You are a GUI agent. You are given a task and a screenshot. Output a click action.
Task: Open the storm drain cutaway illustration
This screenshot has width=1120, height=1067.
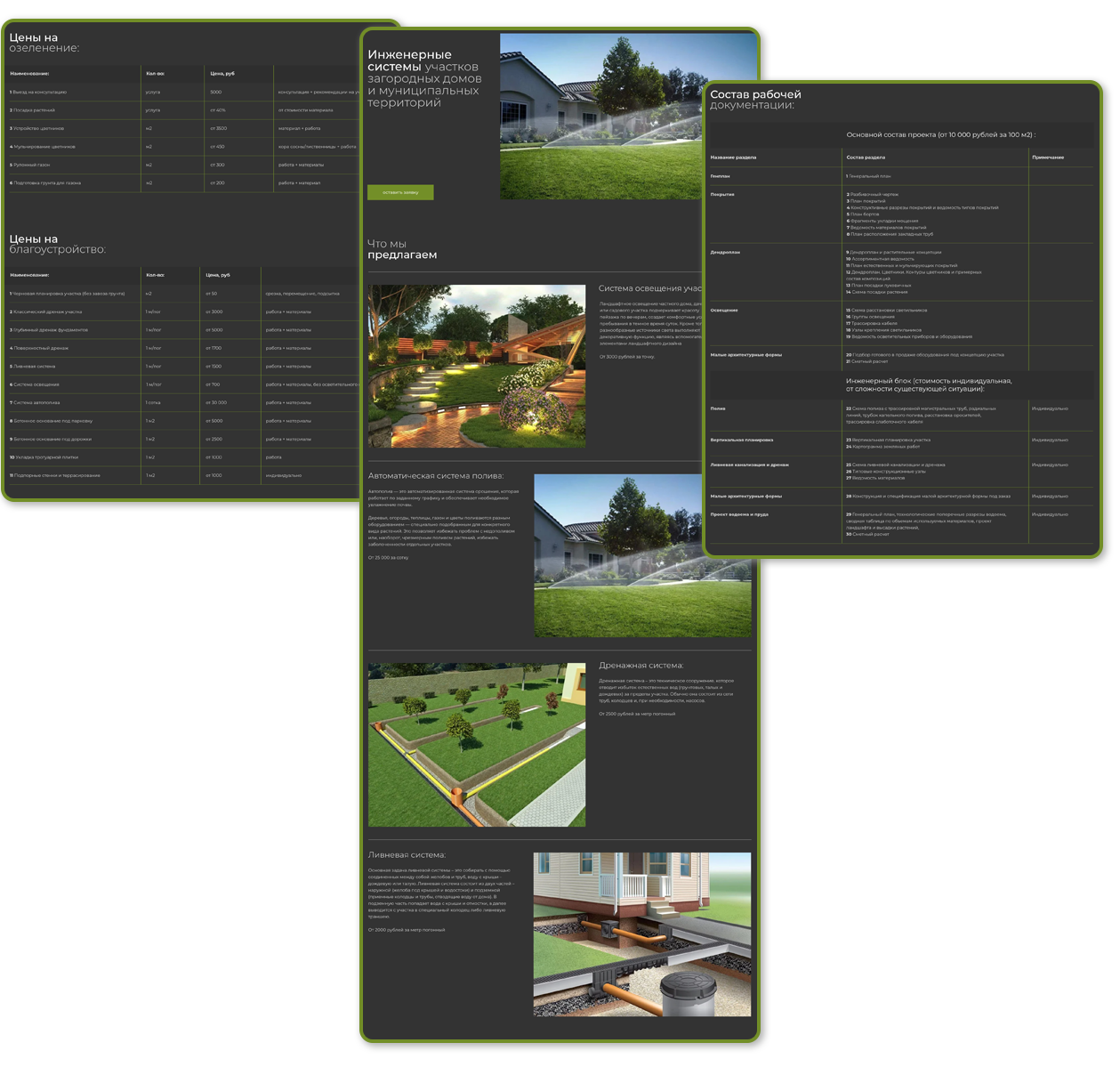tap(642, 934)
